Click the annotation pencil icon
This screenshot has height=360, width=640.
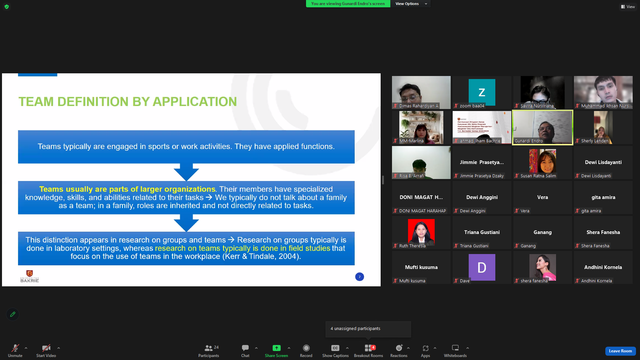[x=13, y=314]
